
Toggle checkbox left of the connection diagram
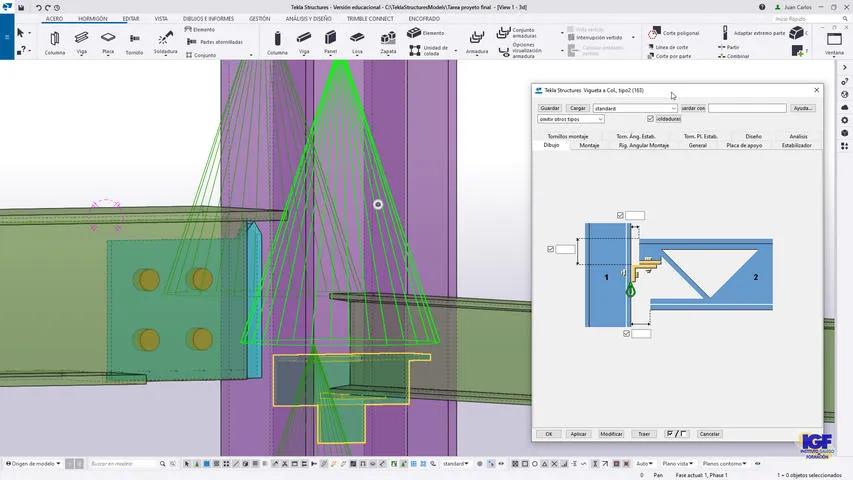(x=551, y=249)
